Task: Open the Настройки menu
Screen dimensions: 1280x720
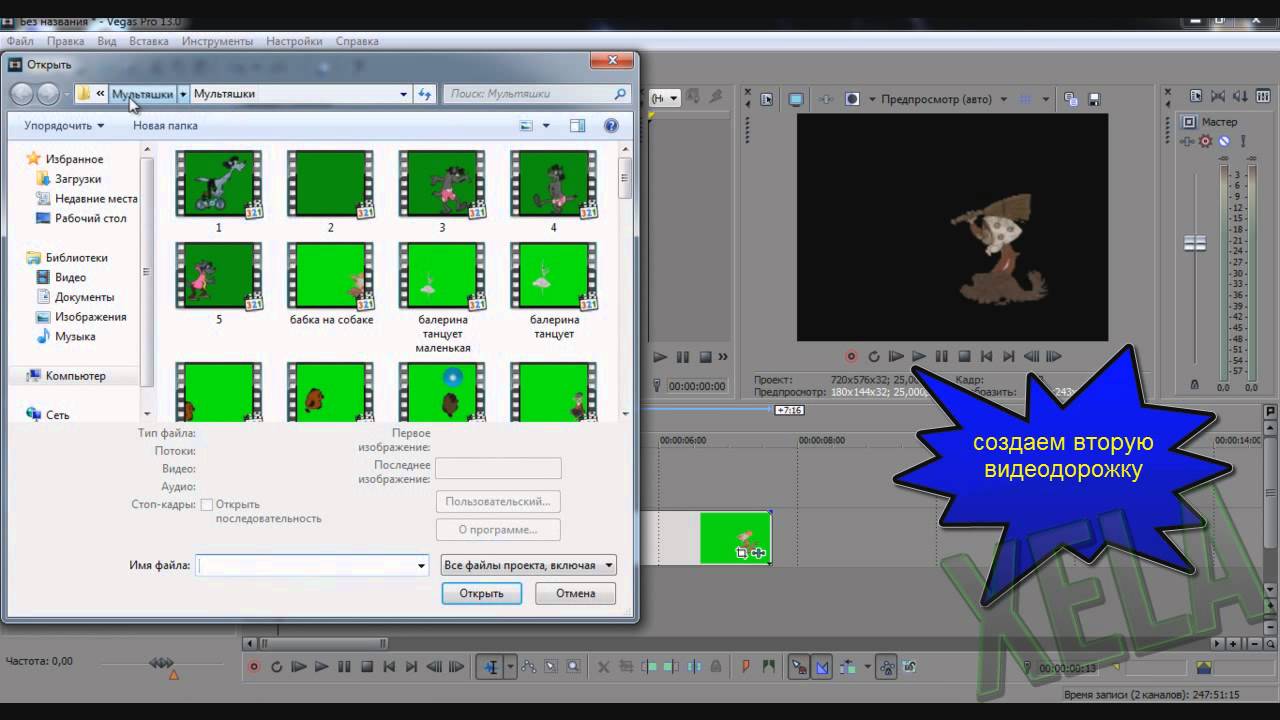Action: click(x=294, y=41)
